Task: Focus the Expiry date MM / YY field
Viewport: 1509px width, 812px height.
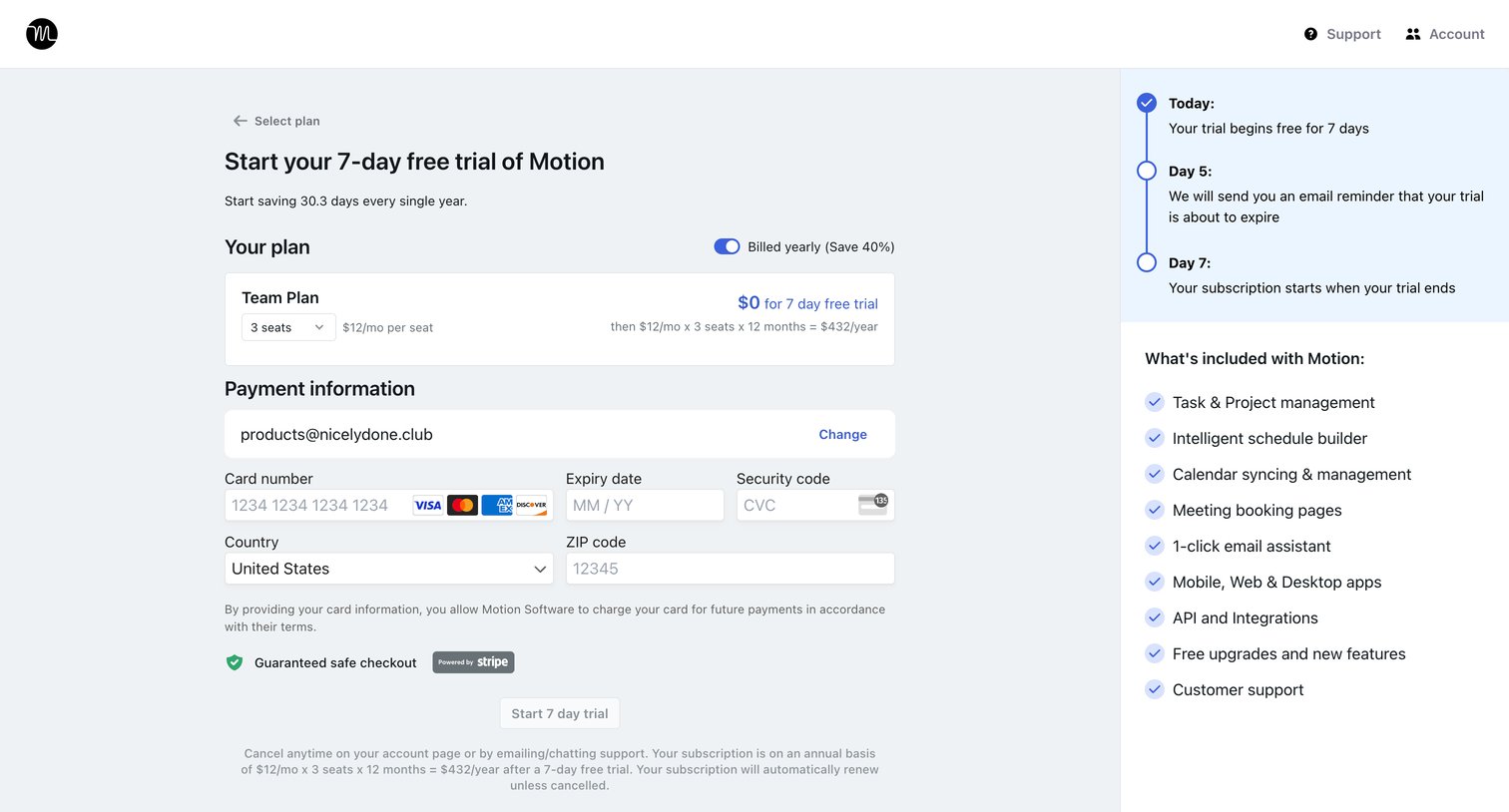Action: [645, 505]
